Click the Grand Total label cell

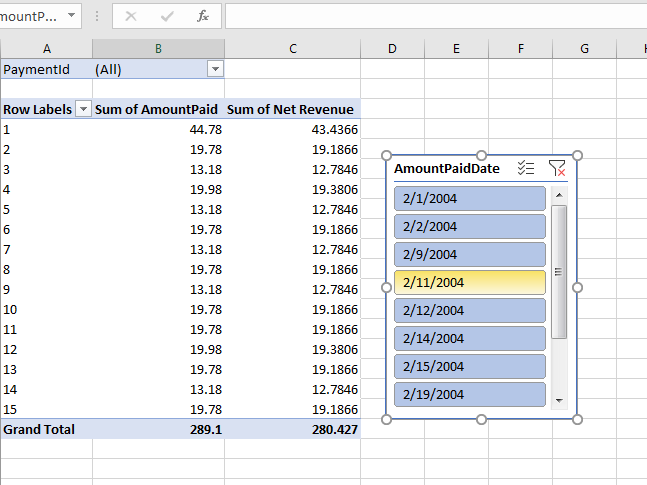click(47, 429)
